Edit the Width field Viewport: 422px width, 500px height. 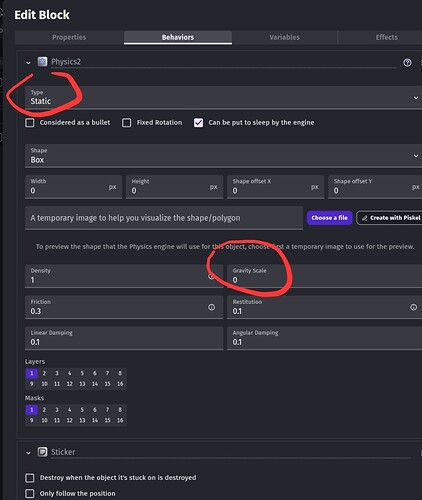pos(73,187)
